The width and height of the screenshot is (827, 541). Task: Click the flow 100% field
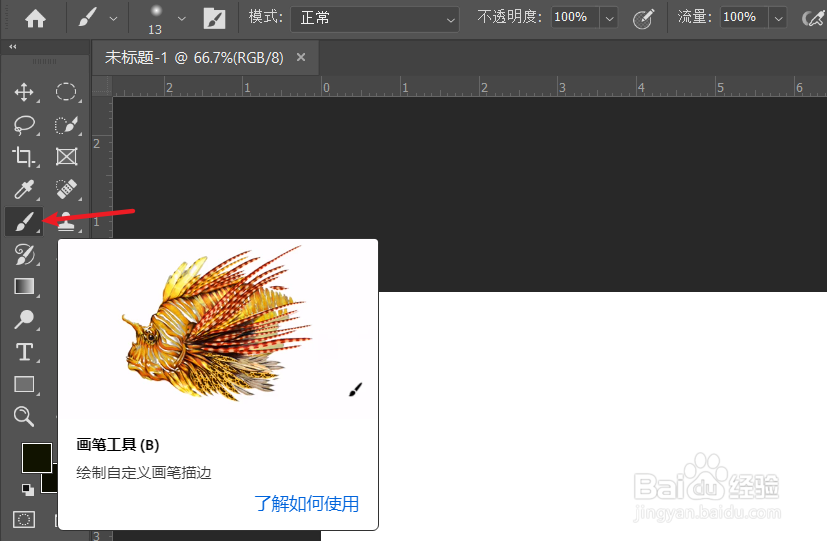[x=744, y=17]
